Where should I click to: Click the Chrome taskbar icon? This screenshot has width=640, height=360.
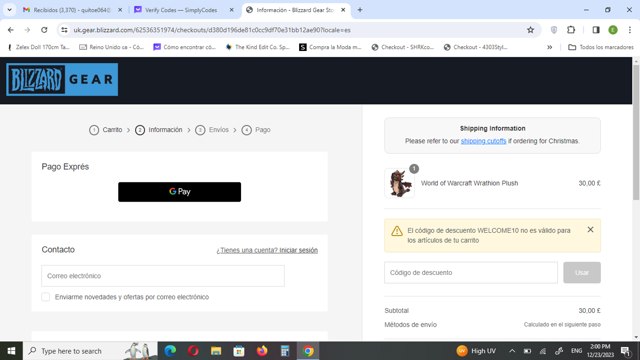(308, 351)
